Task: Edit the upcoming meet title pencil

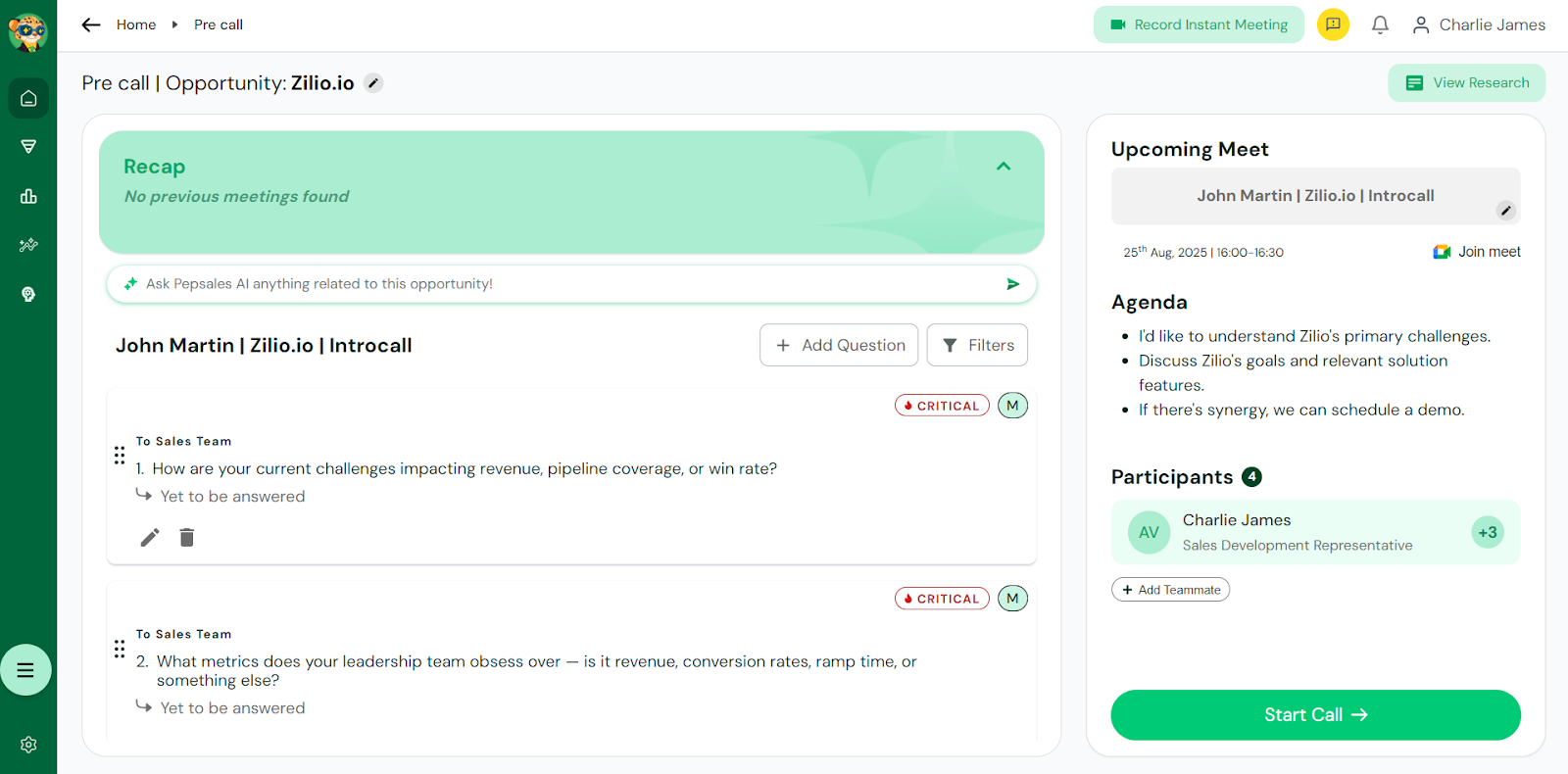Action: 1506,211
